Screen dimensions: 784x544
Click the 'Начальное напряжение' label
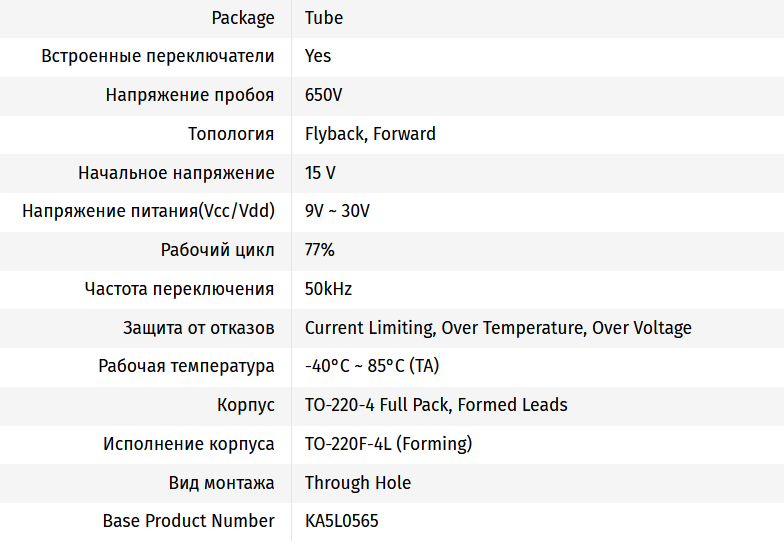click(x=176, y=173)
